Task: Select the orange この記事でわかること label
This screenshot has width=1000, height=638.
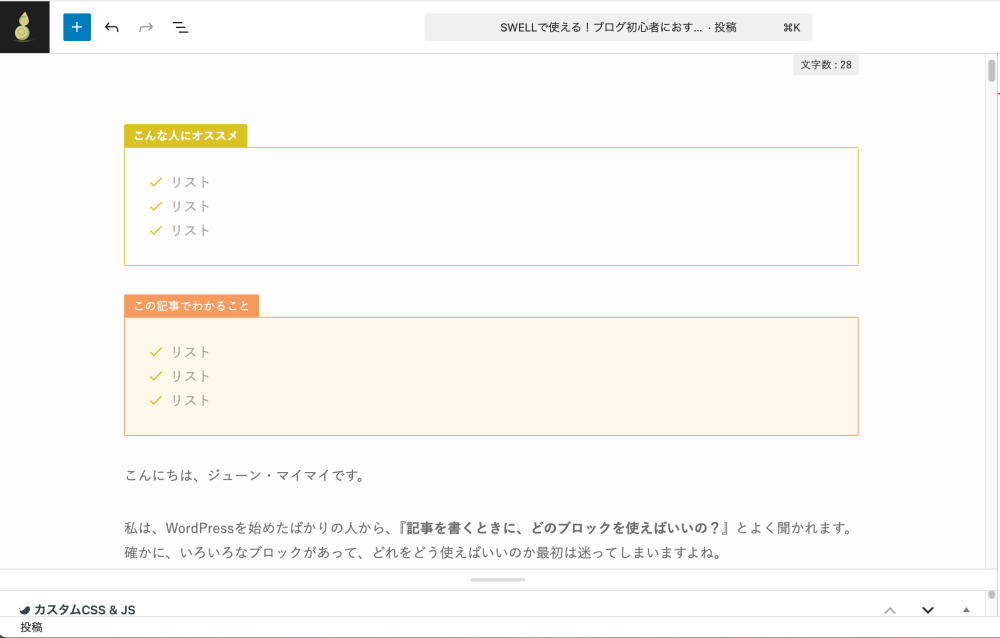Action: [190, 306]
